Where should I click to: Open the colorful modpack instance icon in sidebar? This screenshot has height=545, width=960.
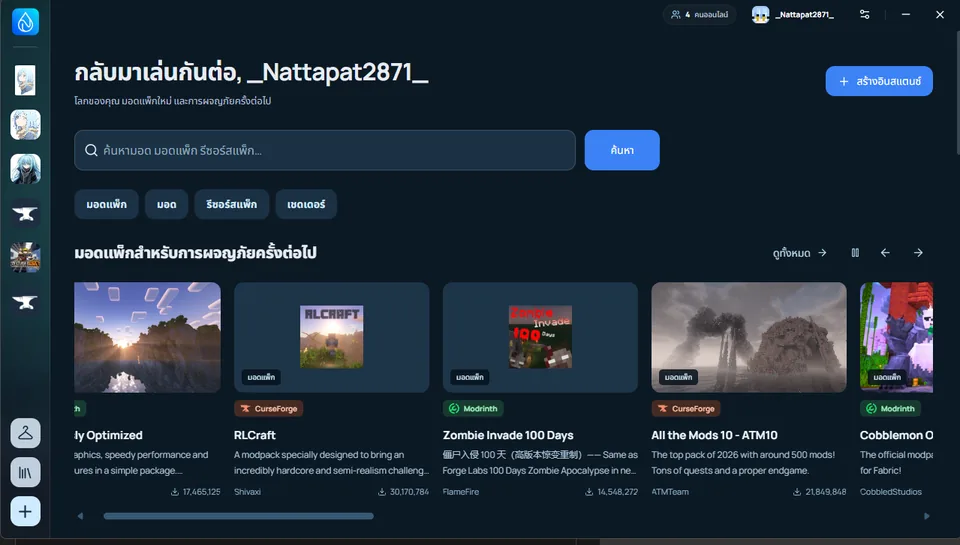(x=25, y=258)
